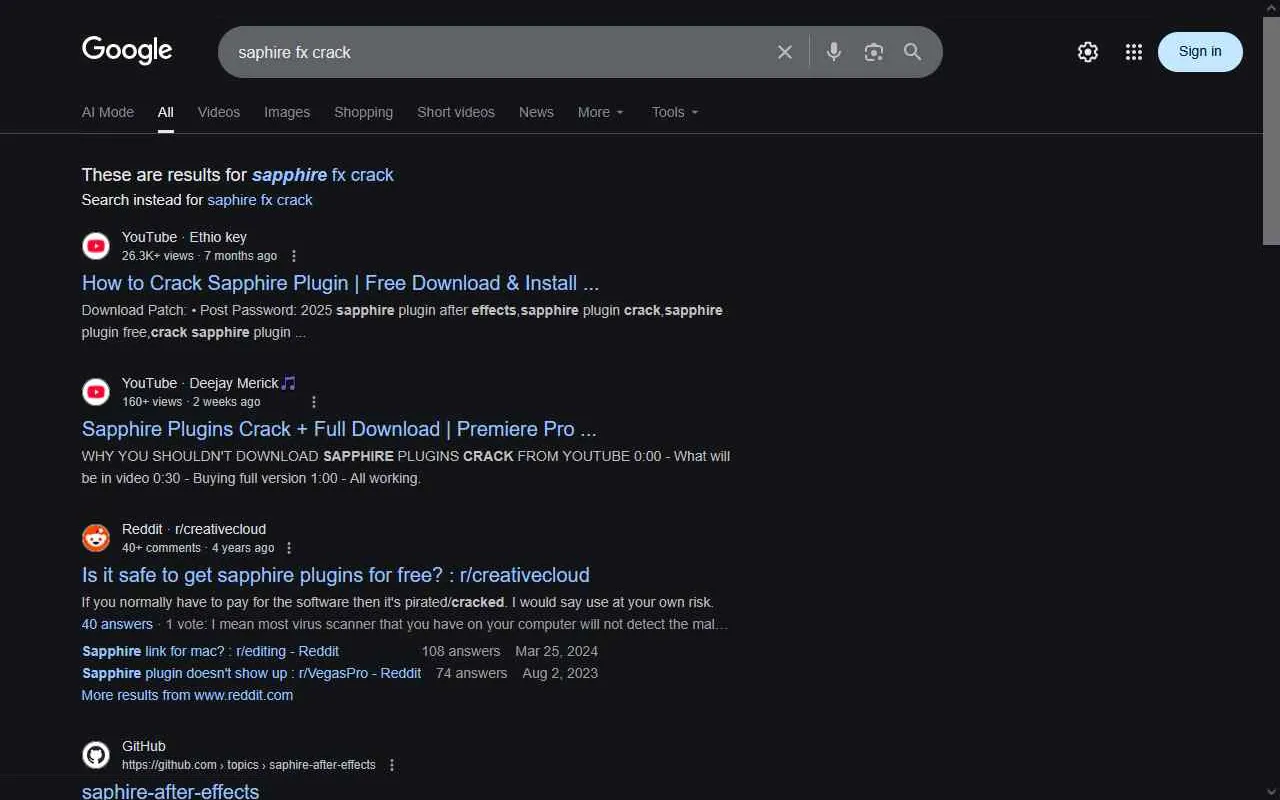This screenshot has width=1280, height=800.
Task: Click the GitHub favicon icon
Action: coord(96,755)
